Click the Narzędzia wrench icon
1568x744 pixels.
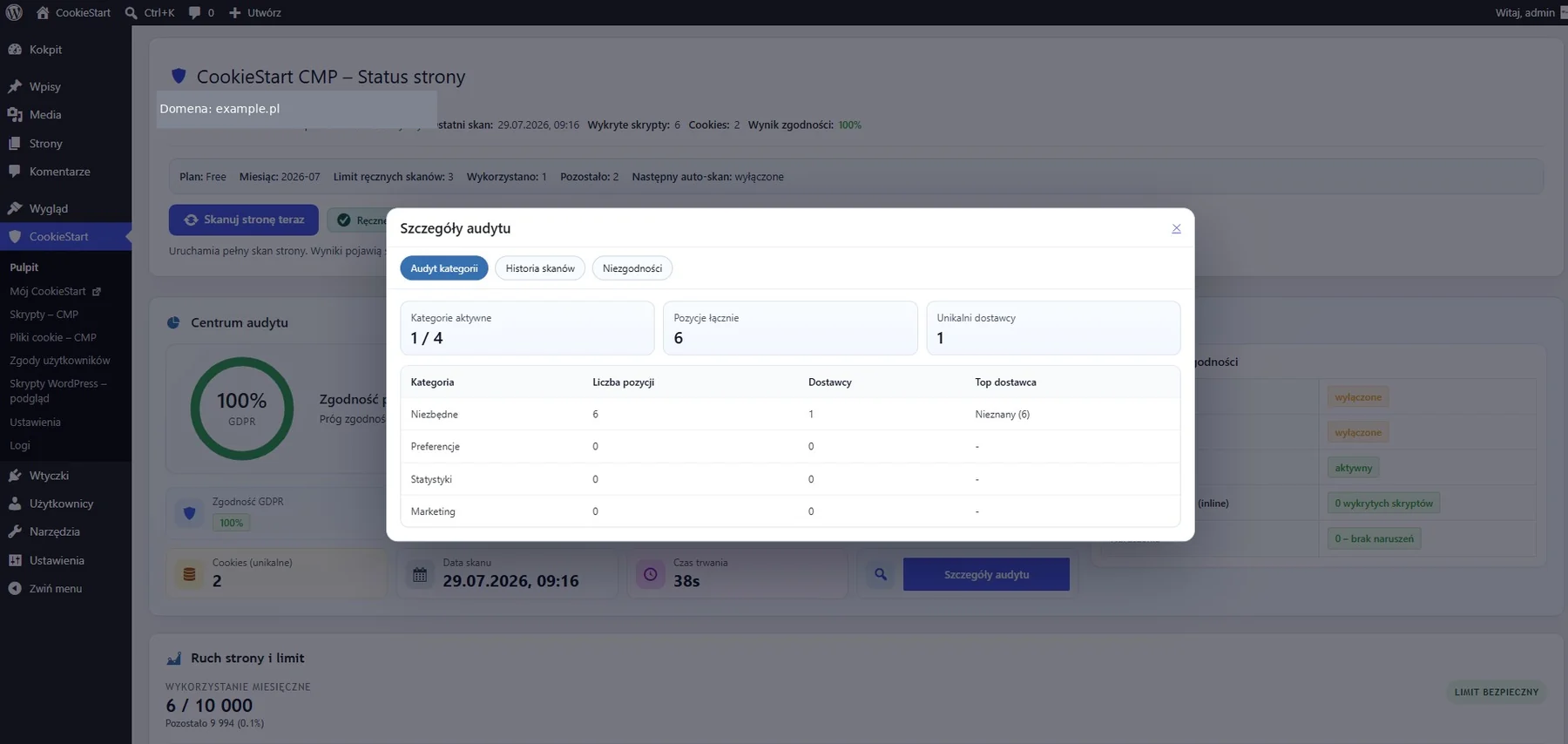tap(15, 531)
